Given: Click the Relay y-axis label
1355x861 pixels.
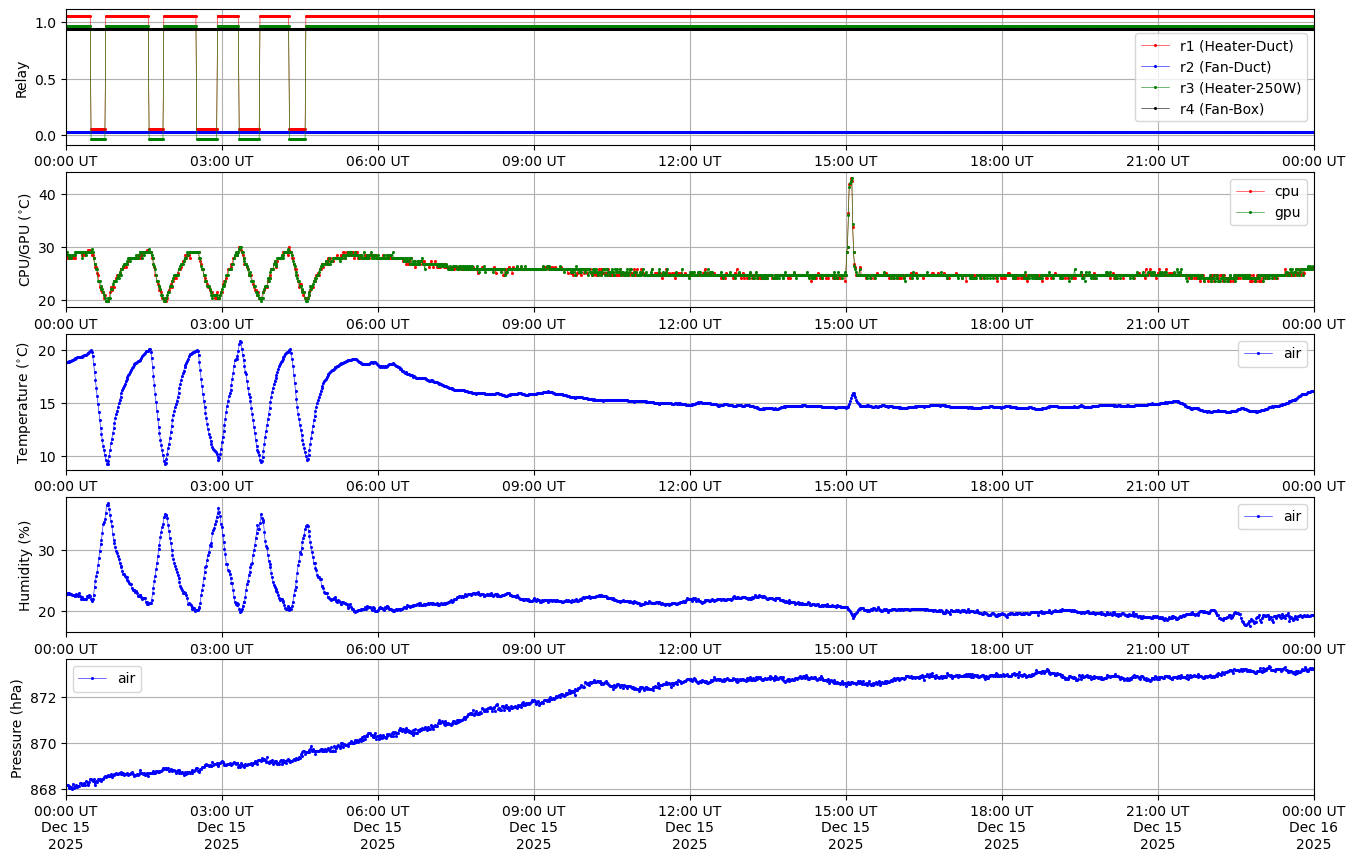Looking at the screenshot, I should pos(21,79).
